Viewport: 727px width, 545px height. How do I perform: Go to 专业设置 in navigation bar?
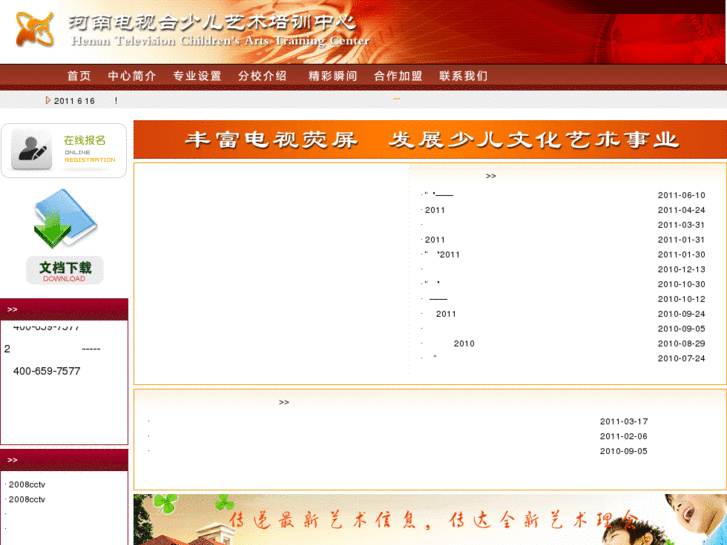[197, 76]
